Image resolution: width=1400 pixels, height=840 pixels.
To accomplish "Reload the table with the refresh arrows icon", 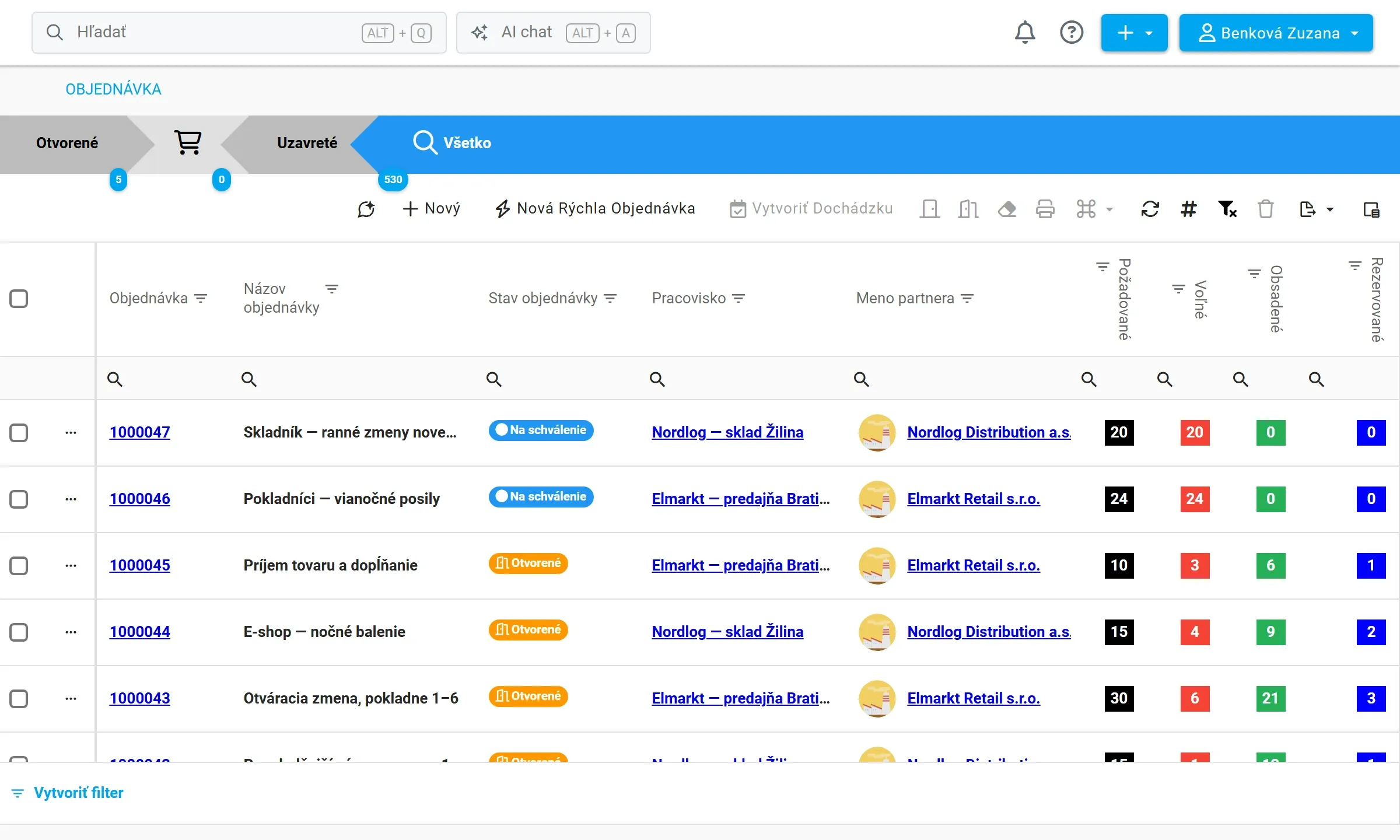I will 1150,209.
